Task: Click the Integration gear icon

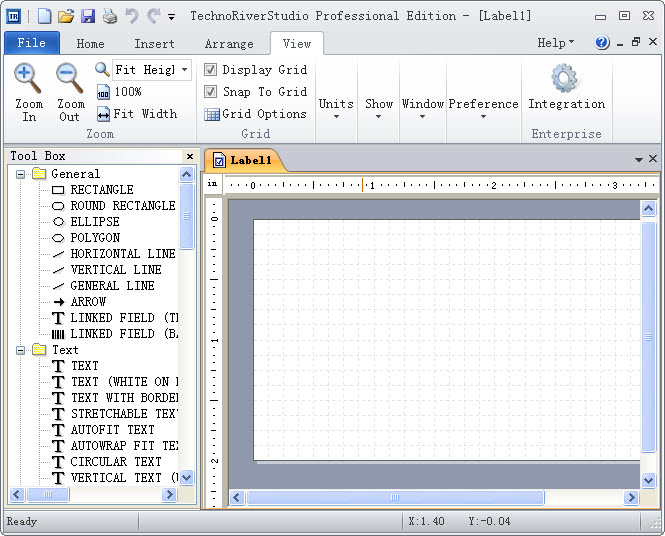Action: [x=566, y=78]
